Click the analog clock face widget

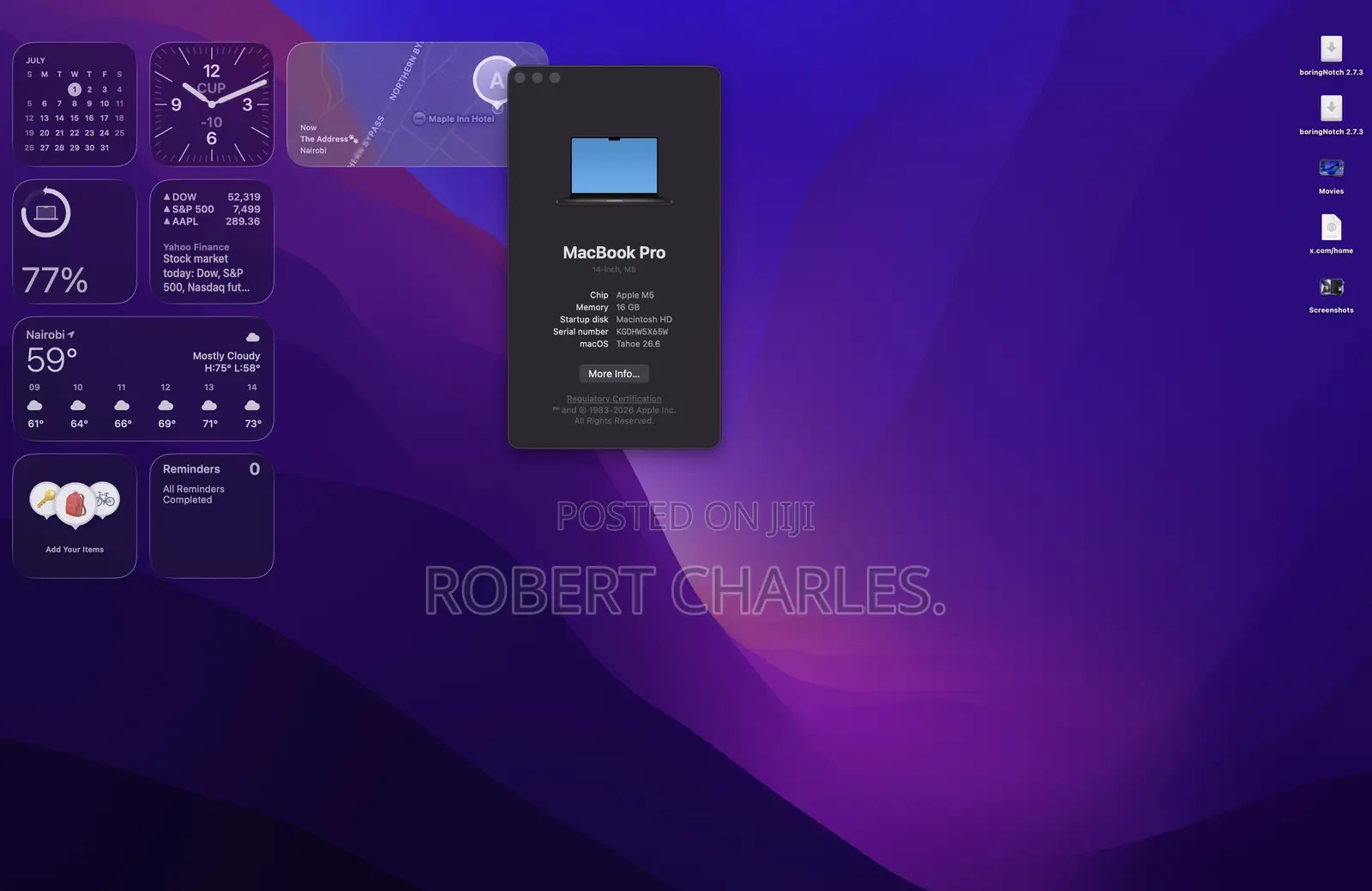pos(212,105)
